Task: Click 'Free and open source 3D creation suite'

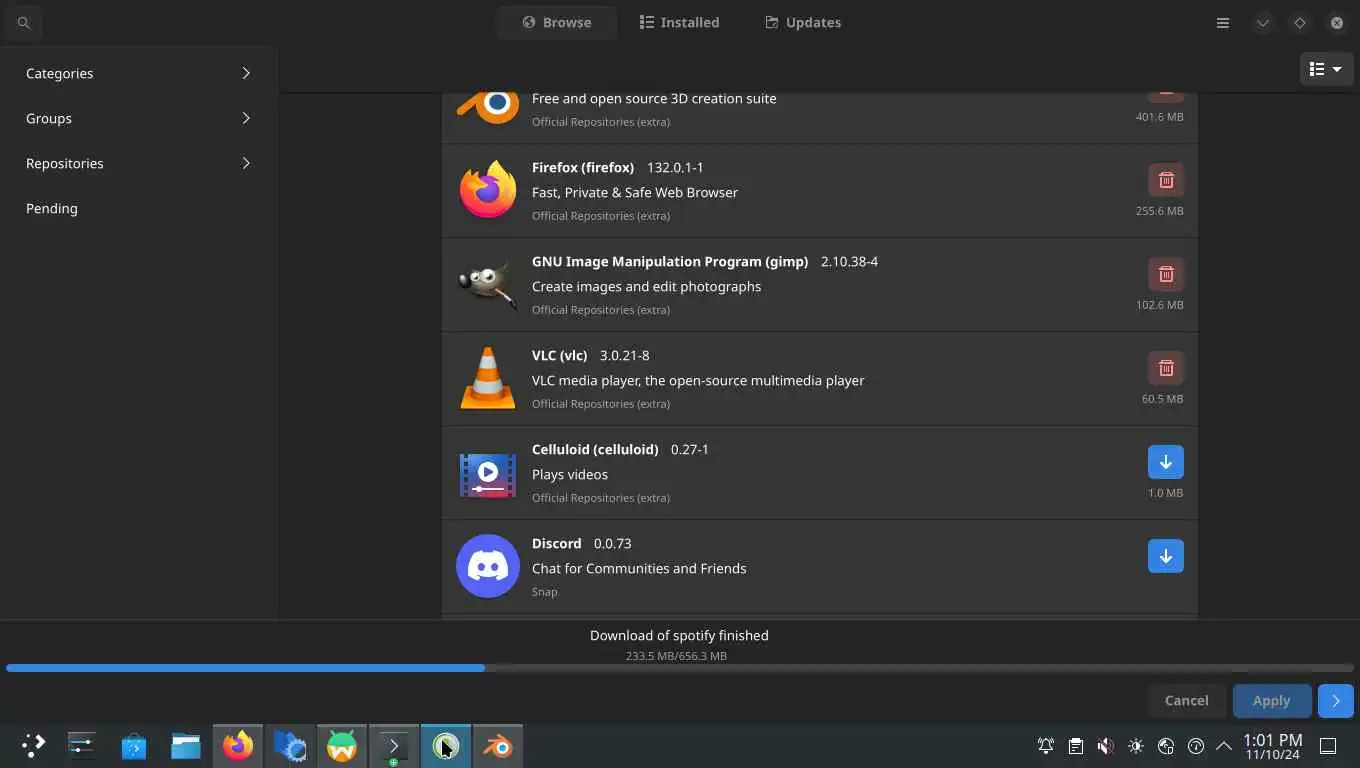Action: click(654, 98)
